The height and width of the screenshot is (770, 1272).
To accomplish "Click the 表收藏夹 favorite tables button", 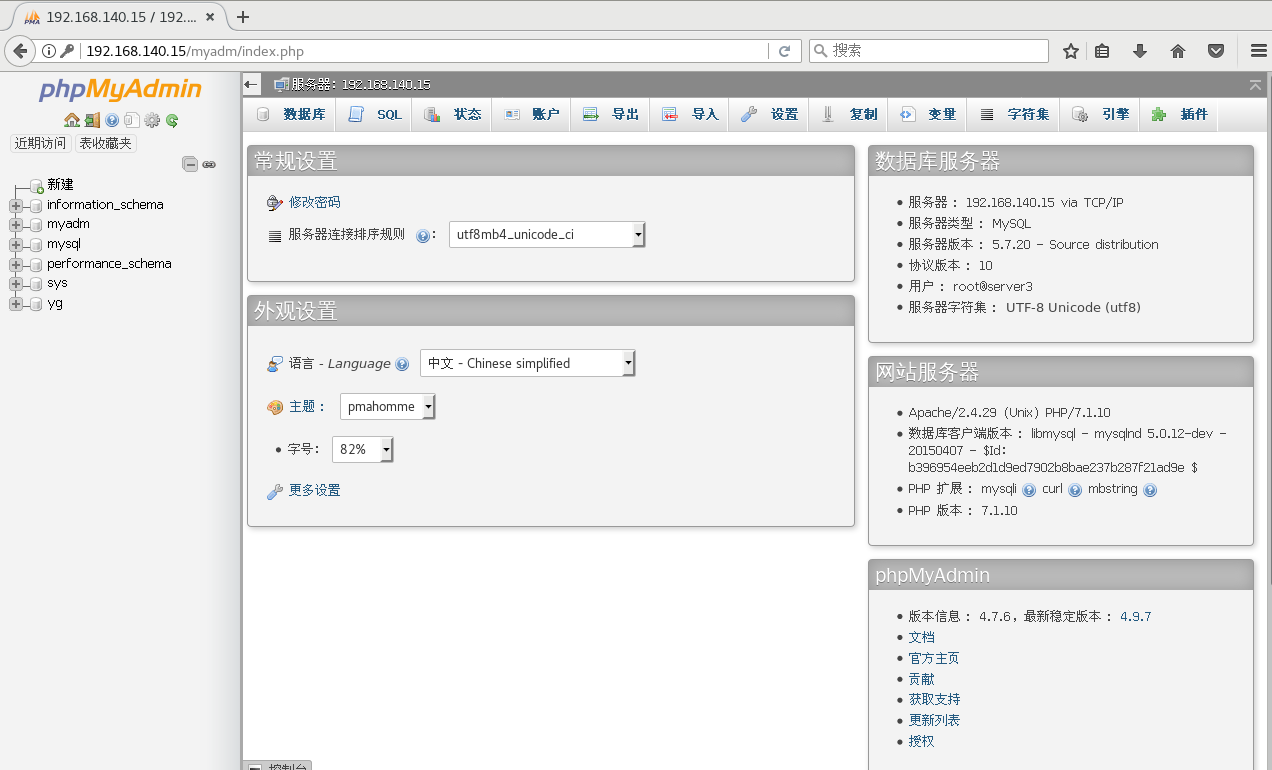I will click(105, 143).
